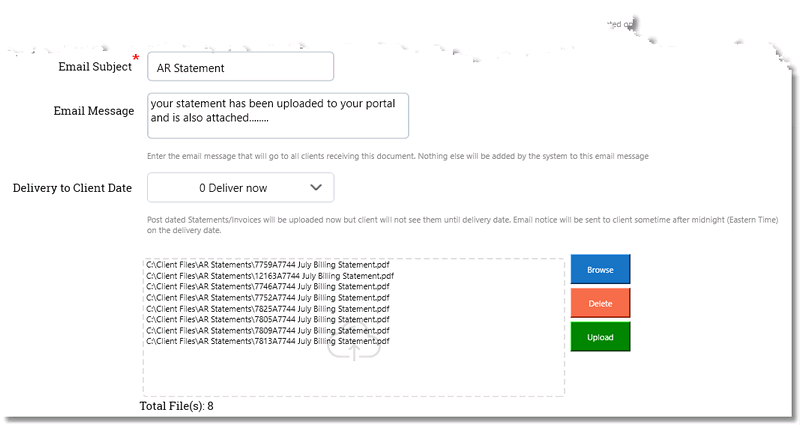Click the Email Message label
The width and height of the screenshot is (800, 425).
94,111
